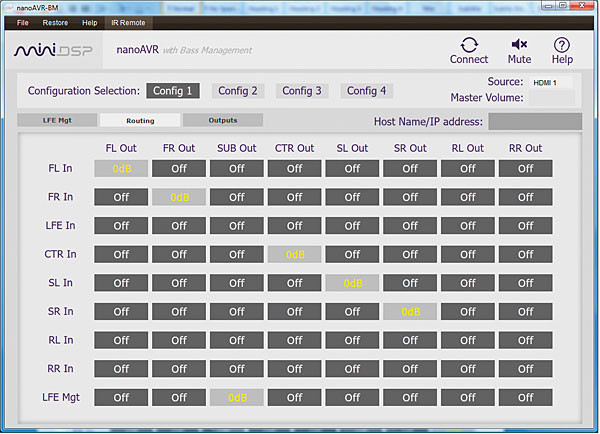Enable FR In to CTR Out routing
The width and height of the screenshot is (600, 434).
[x=294, y=197]
